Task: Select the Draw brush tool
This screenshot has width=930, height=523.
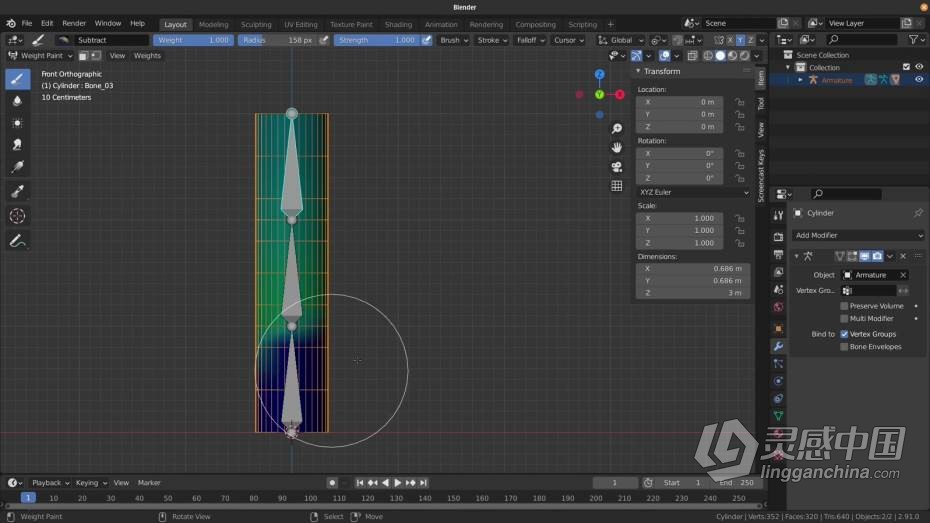Action: click(x=17, y=79)
